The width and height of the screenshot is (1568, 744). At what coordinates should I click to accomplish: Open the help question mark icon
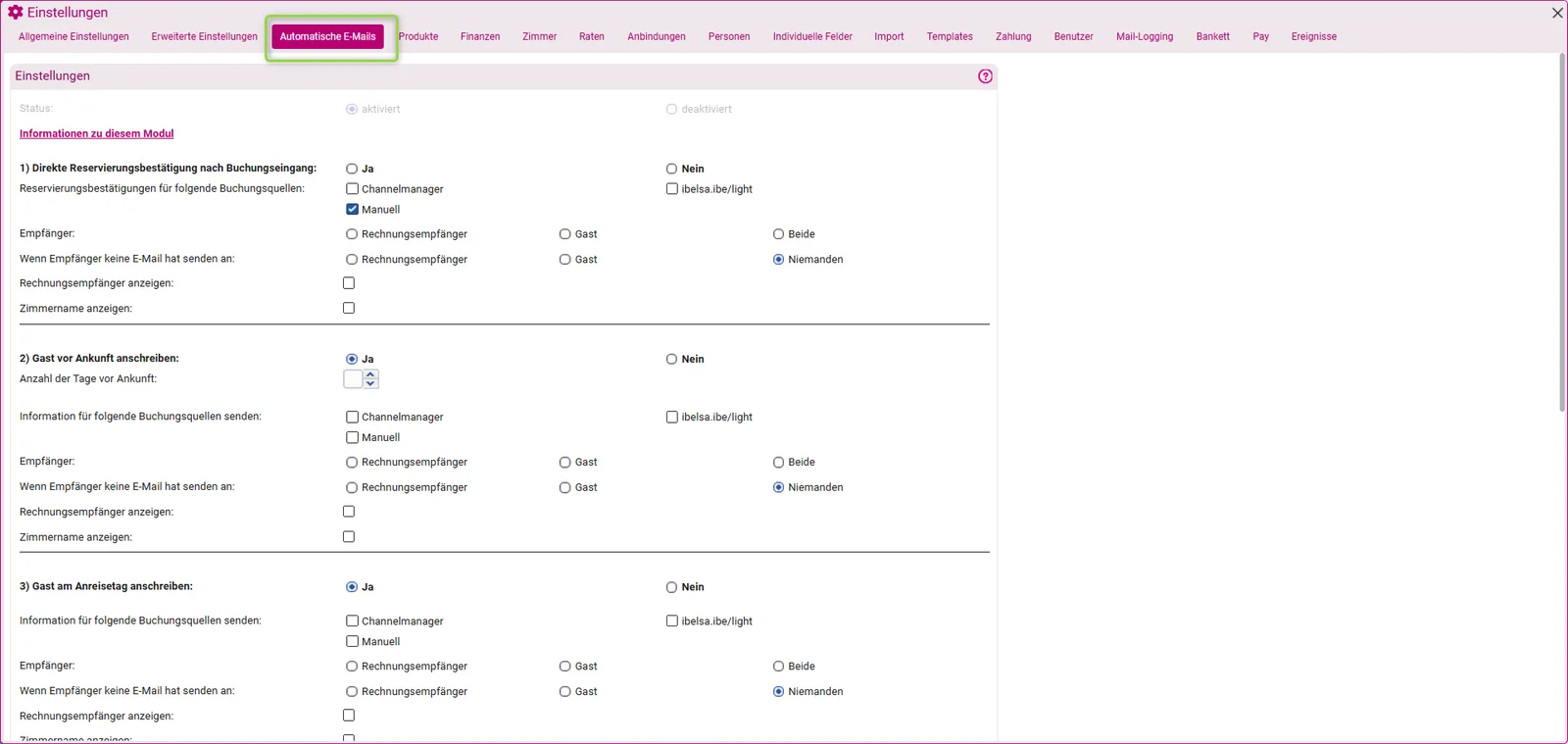pyautogui.click(x=985, y=76)
